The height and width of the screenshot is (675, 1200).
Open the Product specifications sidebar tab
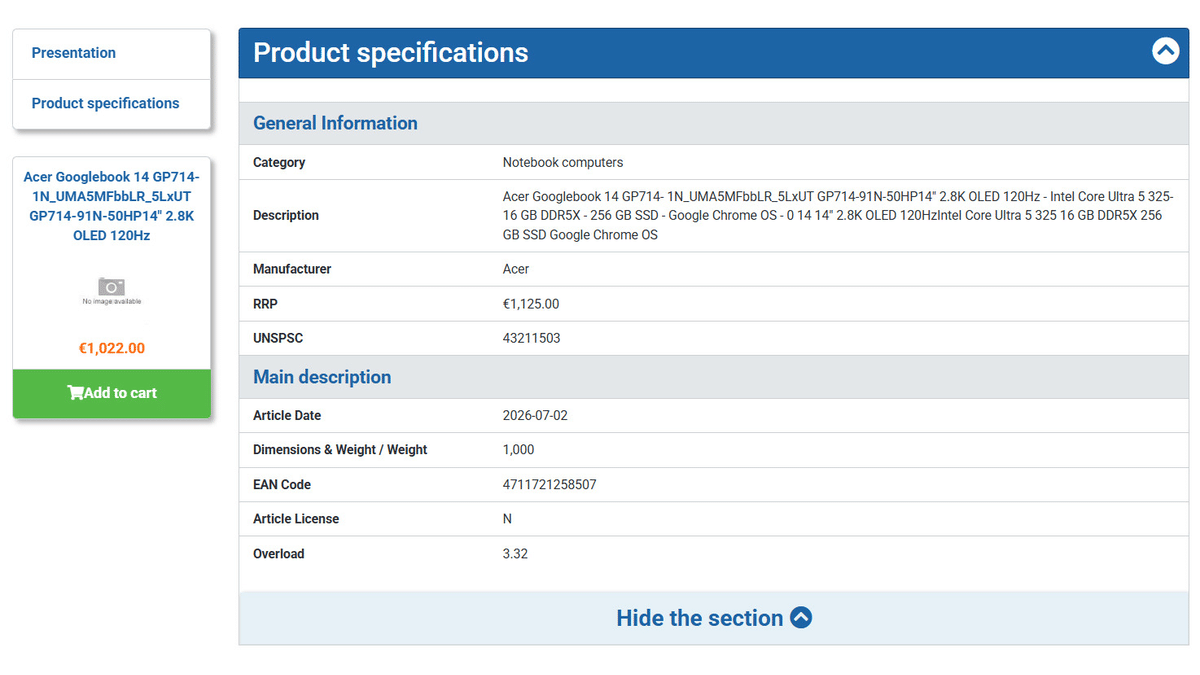click(x=112, y=104)
